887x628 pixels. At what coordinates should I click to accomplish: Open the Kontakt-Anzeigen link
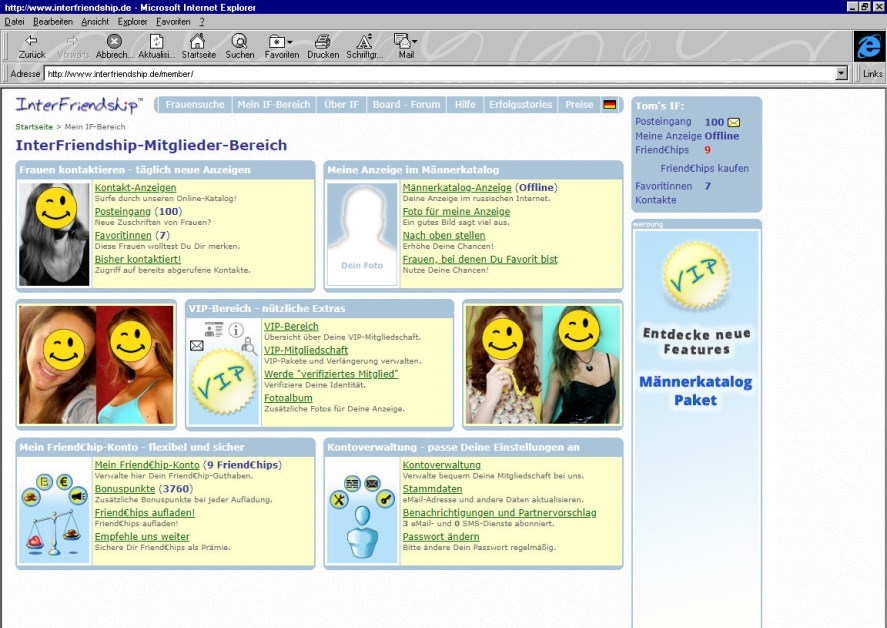click(x=135, y=187)
